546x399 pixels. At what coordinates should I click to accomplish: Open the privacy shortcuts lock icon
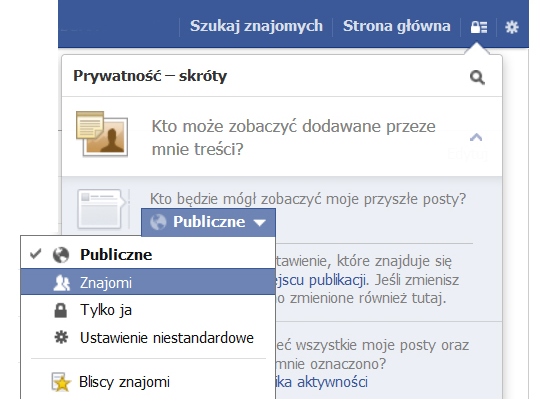[x=478, y=27]
